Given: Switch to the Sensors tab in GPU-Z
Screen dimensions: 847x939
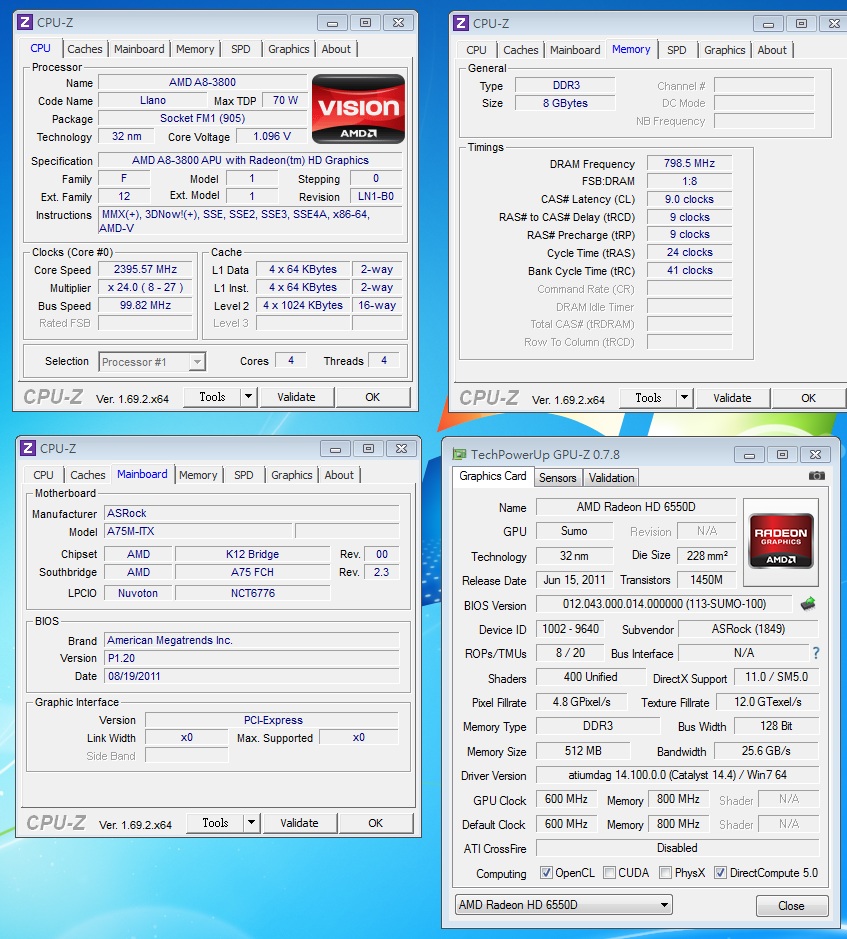Looking at the screenshot, I should [557, 478].
